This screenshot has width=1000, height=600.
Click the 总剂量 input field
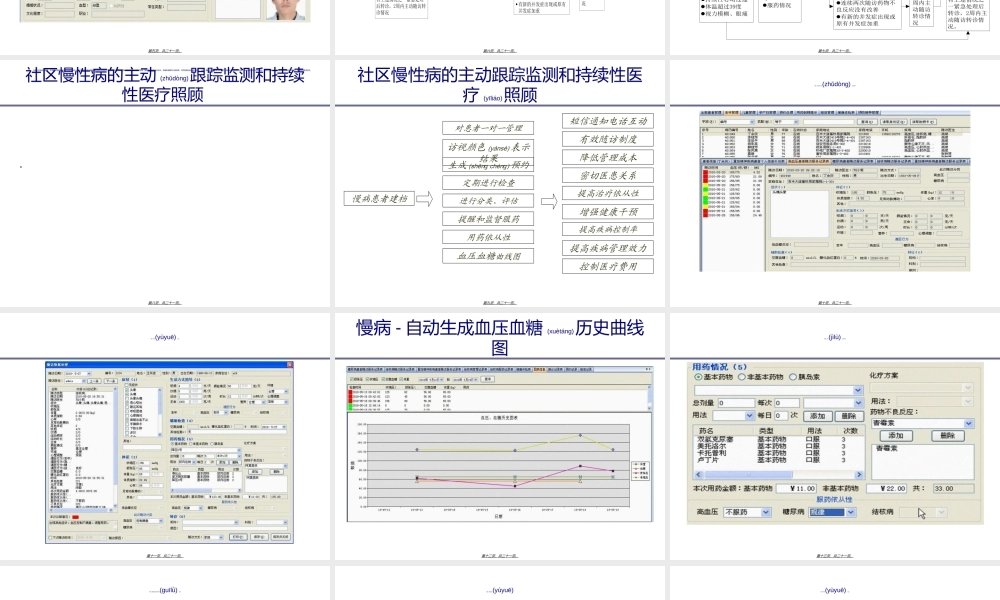pos(736,402)
